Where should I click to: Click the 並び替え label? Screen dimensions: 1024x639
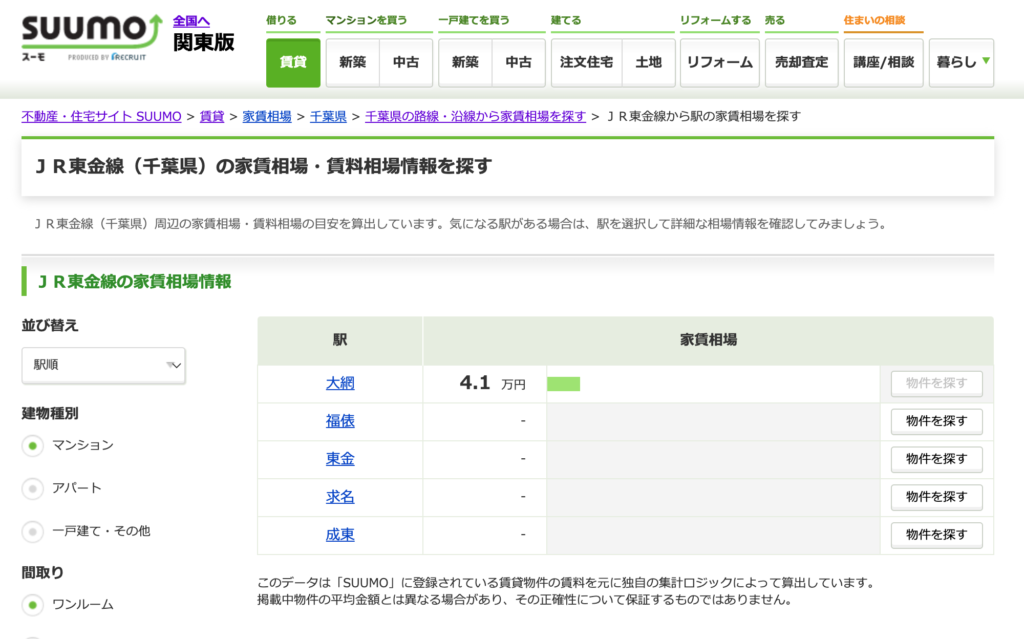coord(50,325)
